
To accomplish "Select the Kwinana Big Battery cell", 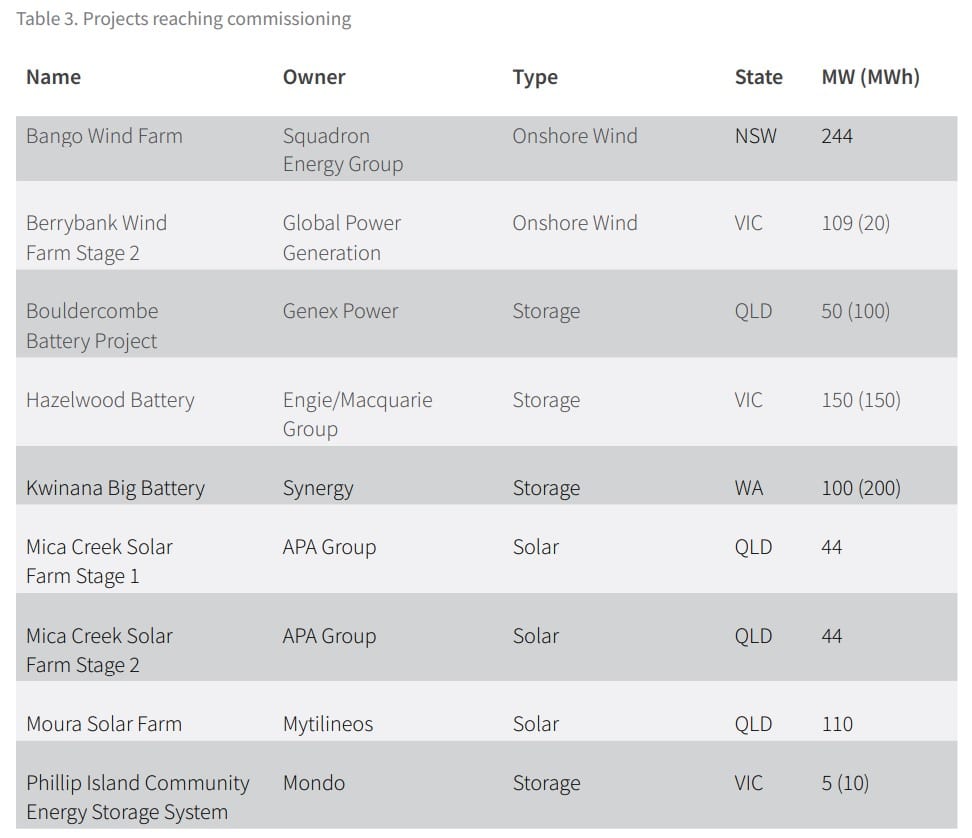I will [115, 488].
